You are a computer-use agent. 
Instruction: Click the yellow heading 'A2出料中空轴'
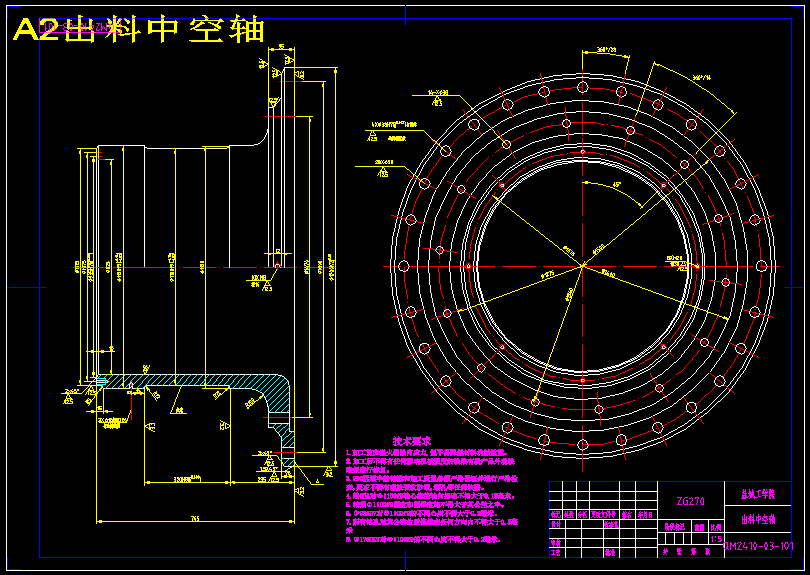[138, 30]
